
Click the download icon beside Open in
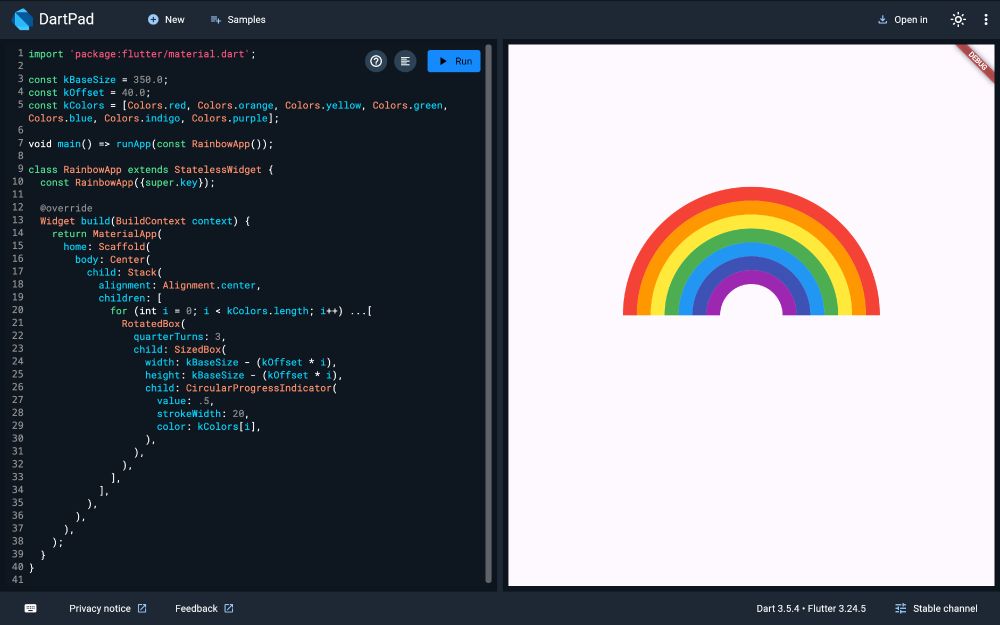pos(883,20)
